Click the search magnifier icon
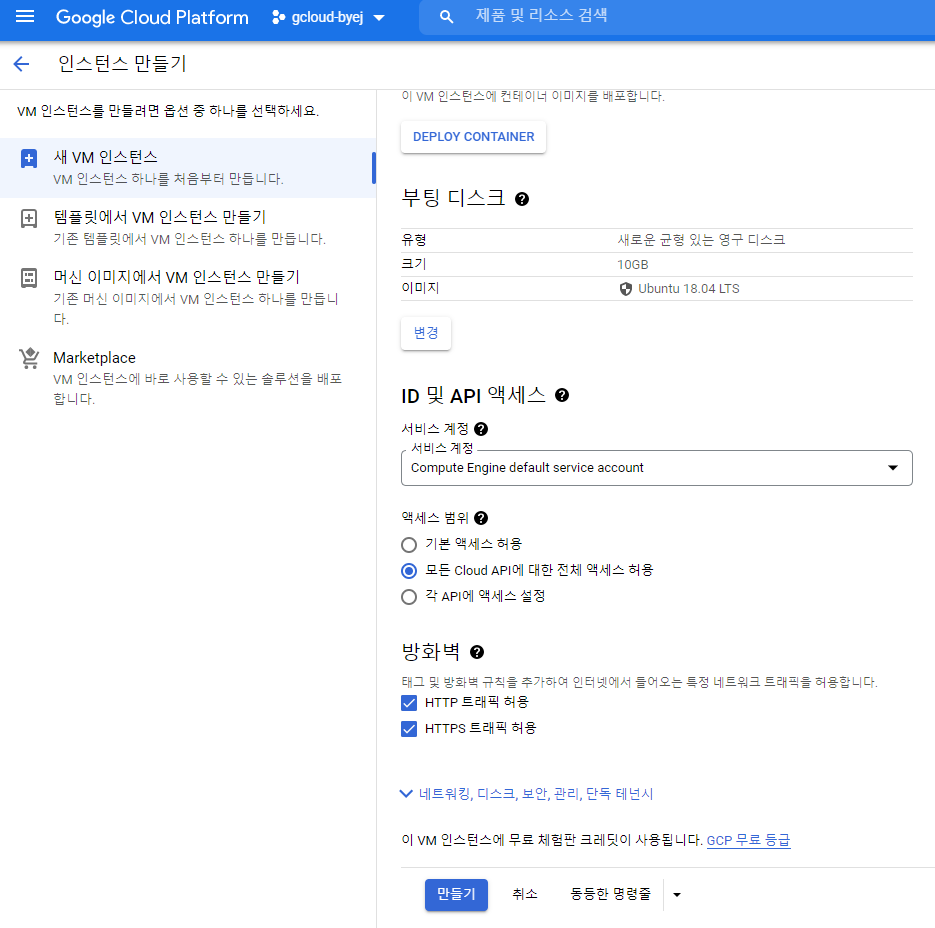 [446, 17]
